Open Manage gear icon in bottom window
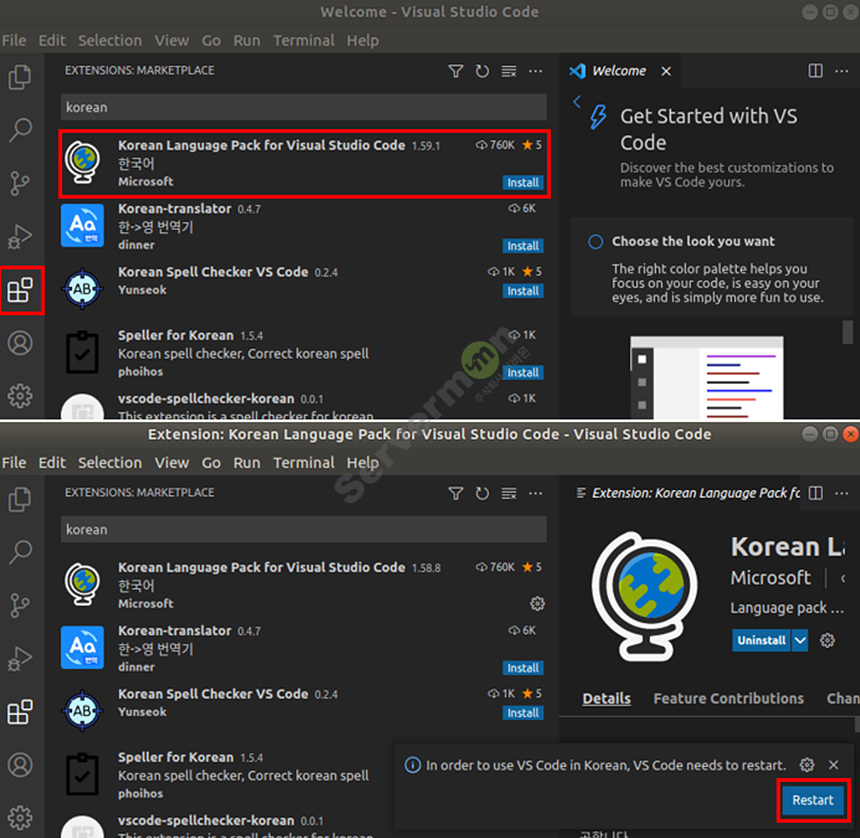Screen dimensions: 860x838 click(x=20, y=818)
